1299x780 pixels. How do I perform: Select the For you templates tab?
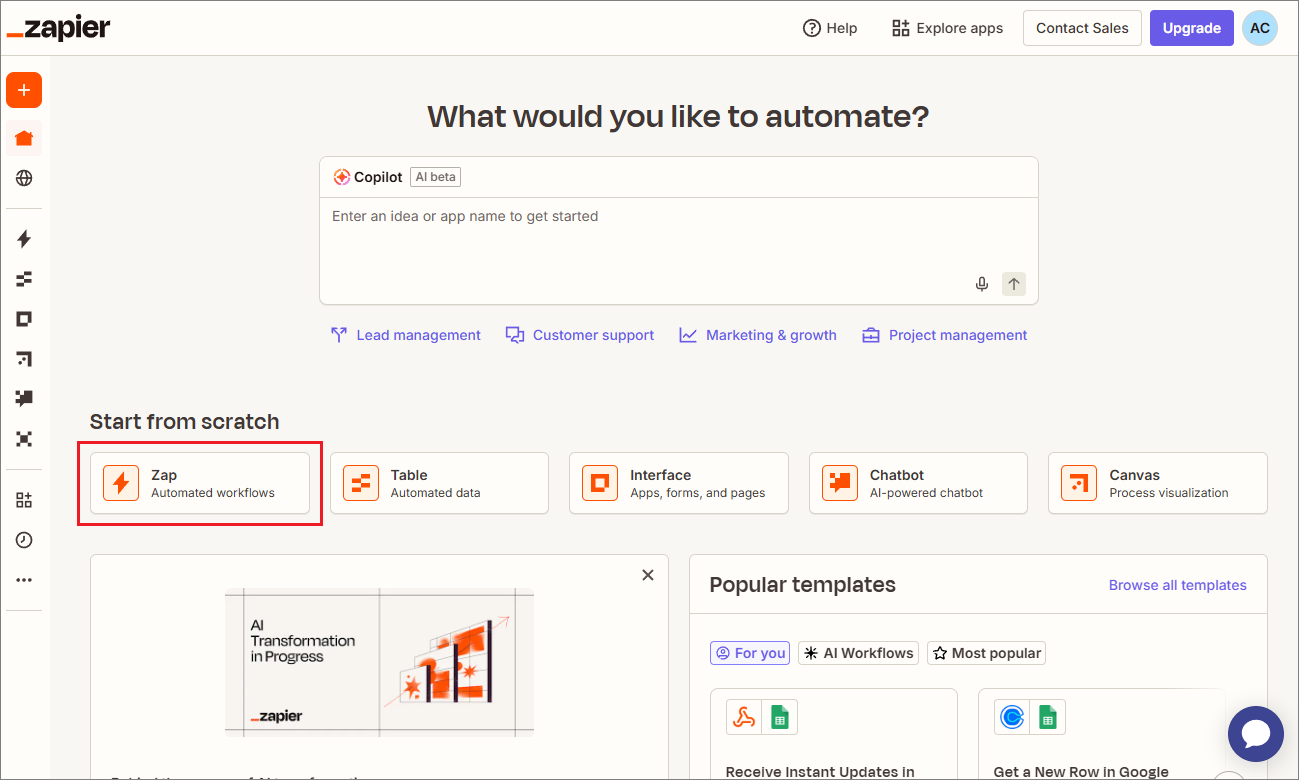(x=750, y=653)
